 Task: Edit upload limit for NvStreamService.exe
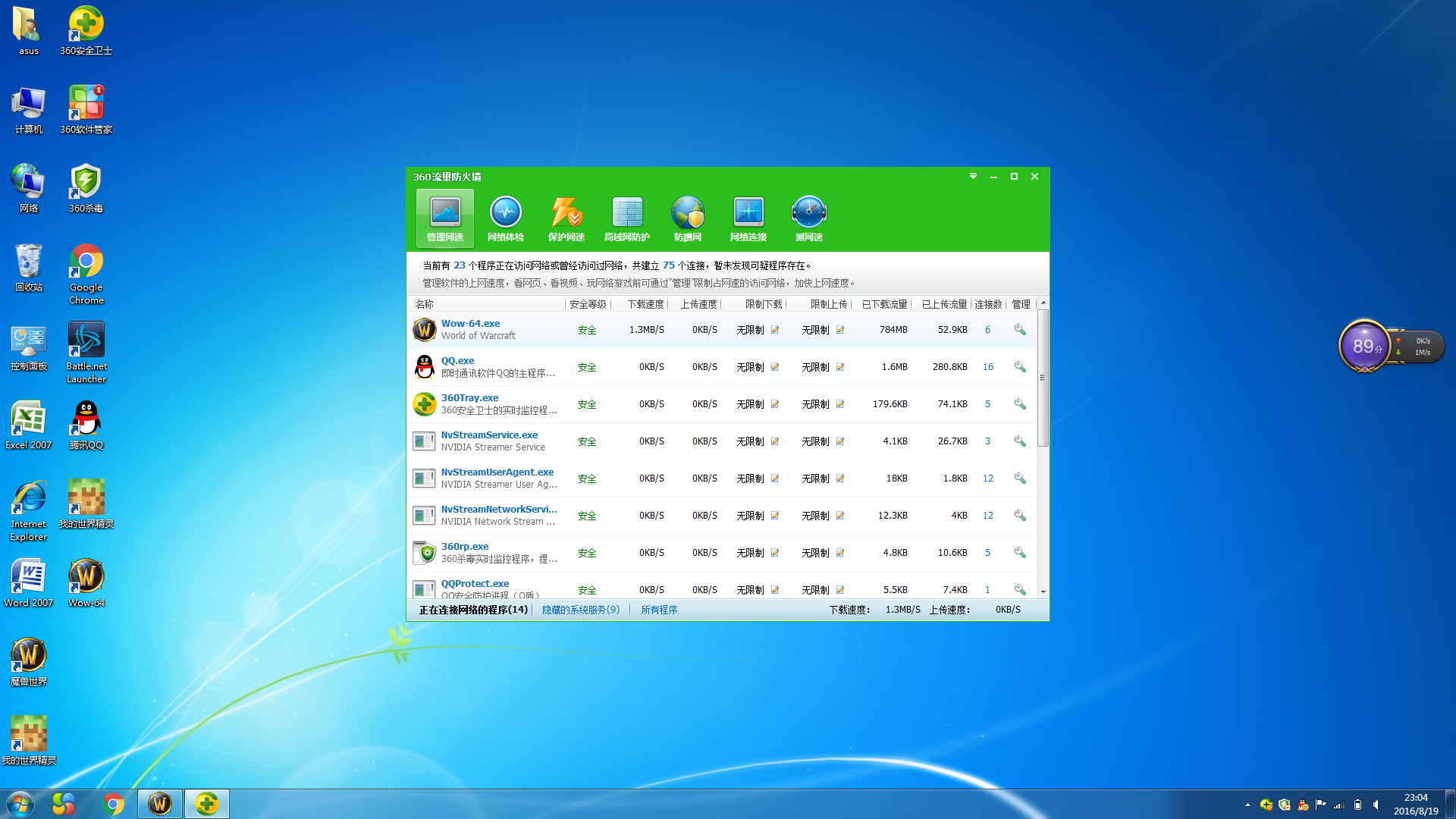[x=840, y=441]
